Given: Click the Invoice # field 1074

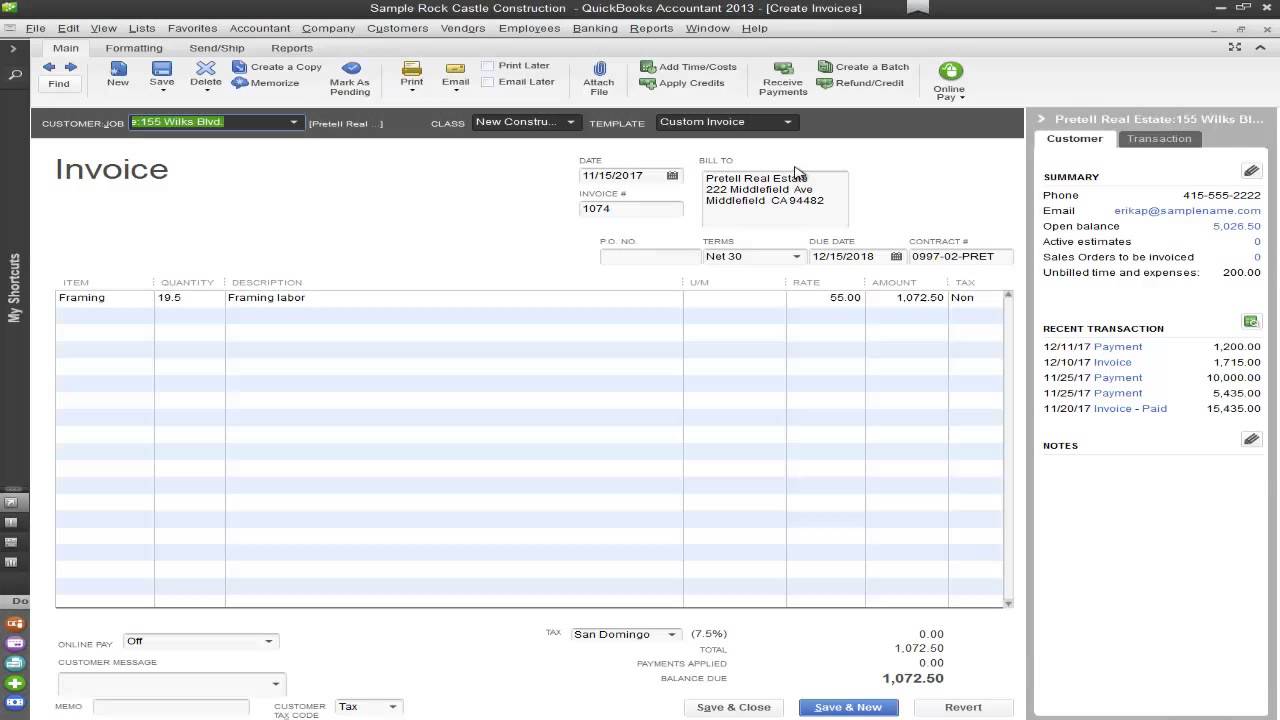Looking at the screenshot, I should [631, 209].
